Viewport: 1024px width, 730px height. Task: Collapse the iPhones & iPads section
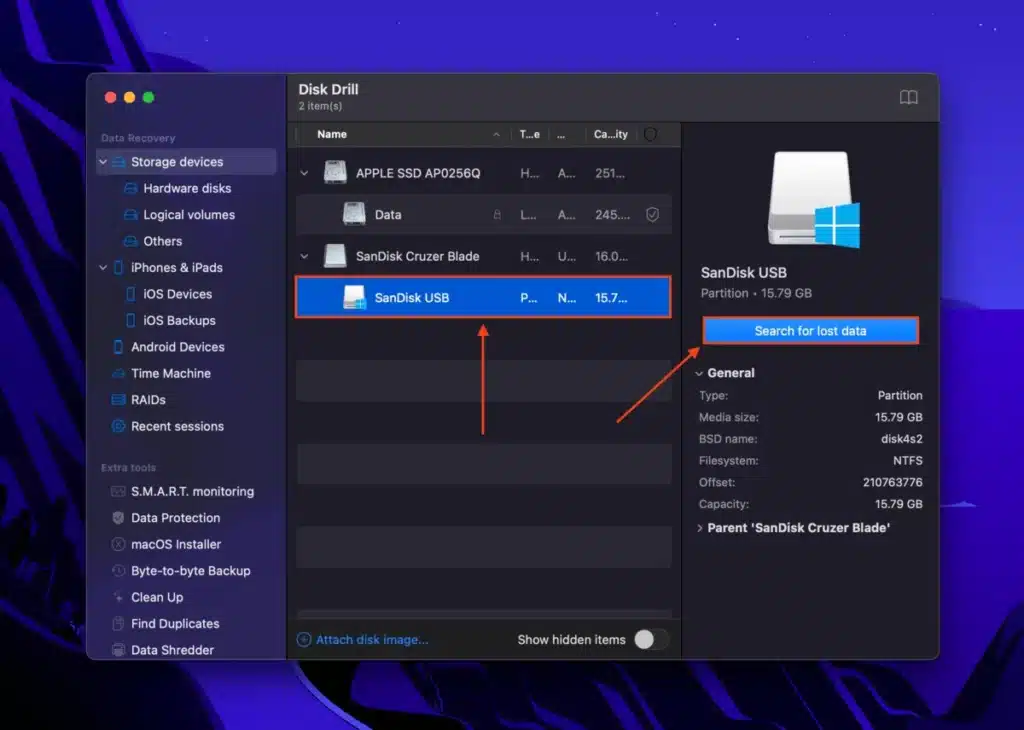103,268
